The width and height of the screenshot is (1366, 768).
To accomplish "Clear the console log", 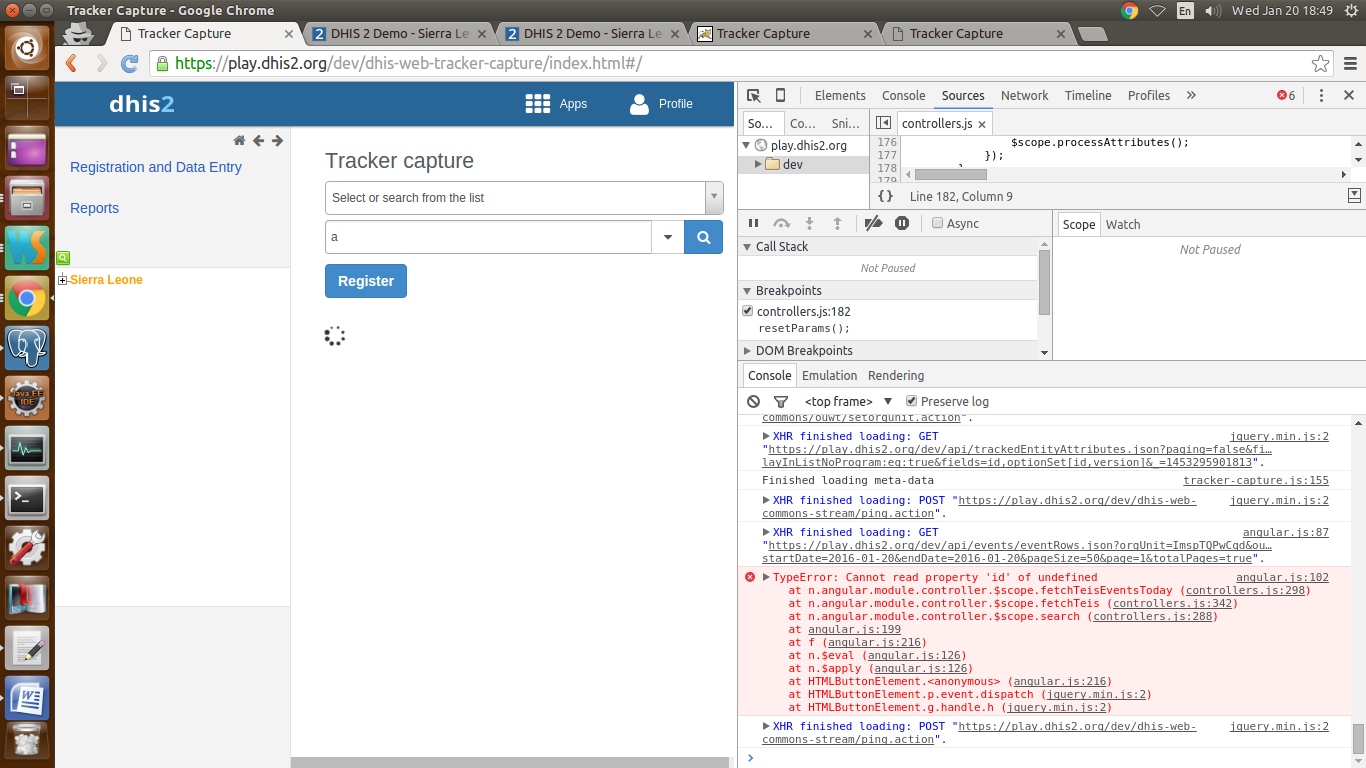I will pyautogui.click(x=754, y=402).
